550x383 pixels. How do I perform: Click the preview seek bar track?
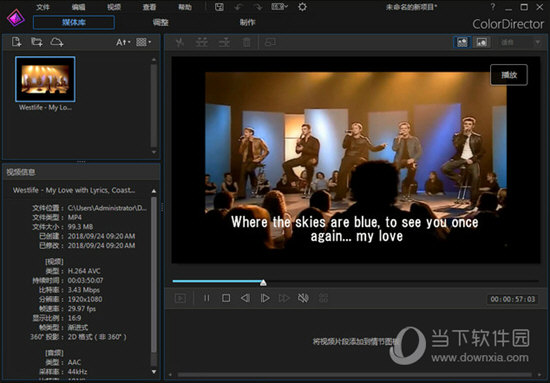356,281
